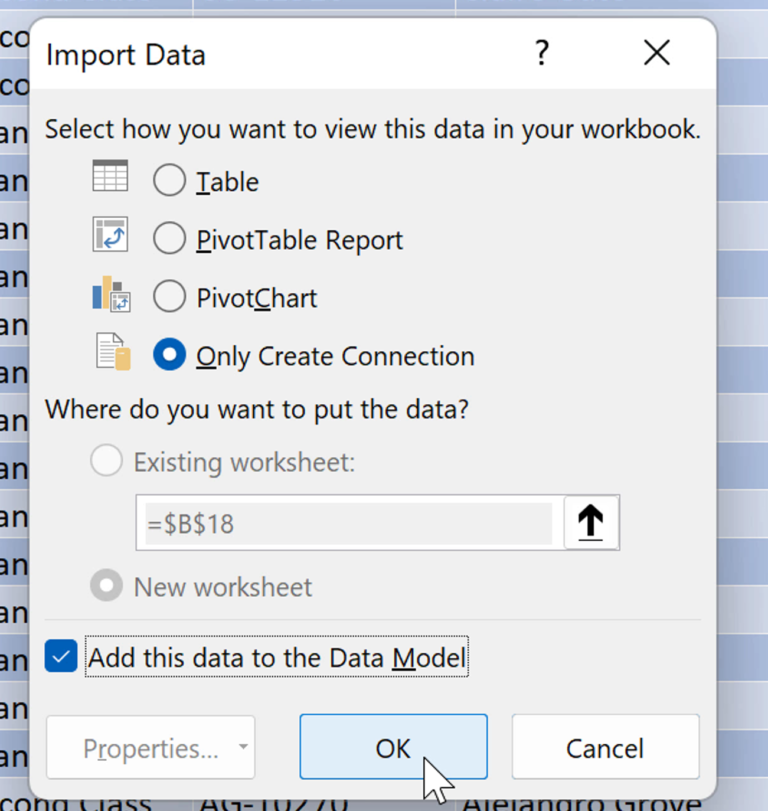Click the Properties button
Screen dimensions: 768x811
(x=135, y=747)
